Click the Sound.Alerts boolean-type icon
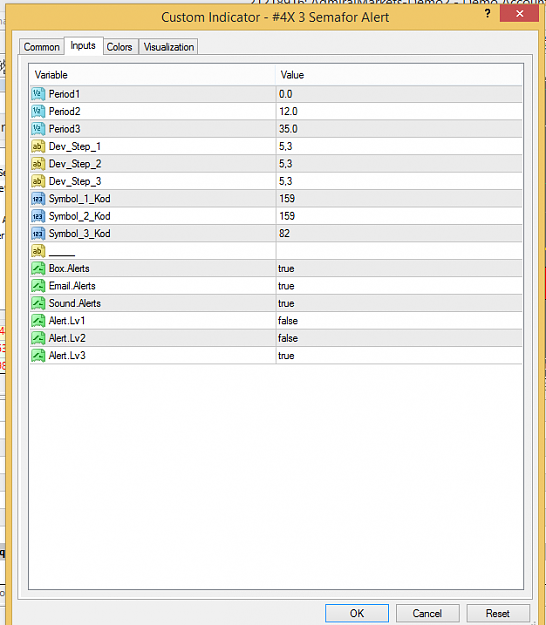This screenshot has width=546, height=625. coord(38,303)
